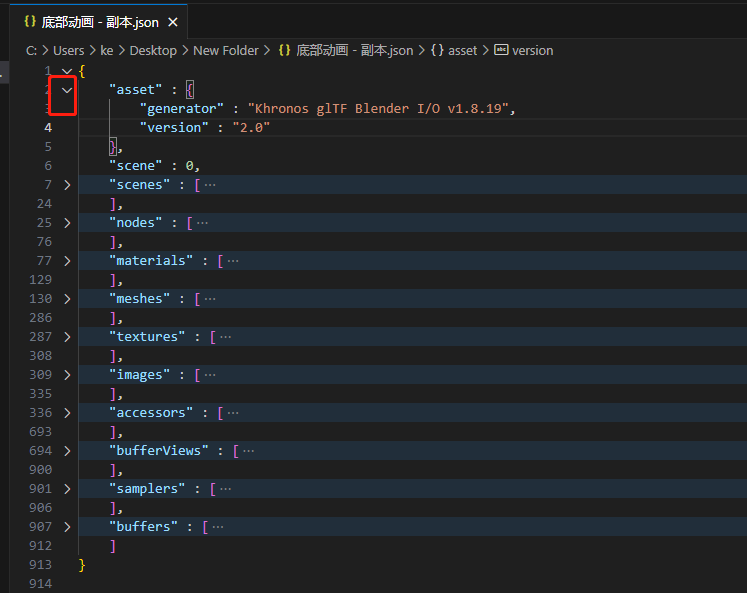Click the "meshes" key text
This screenshot has width=747, height=593.
tap(139, 299)
